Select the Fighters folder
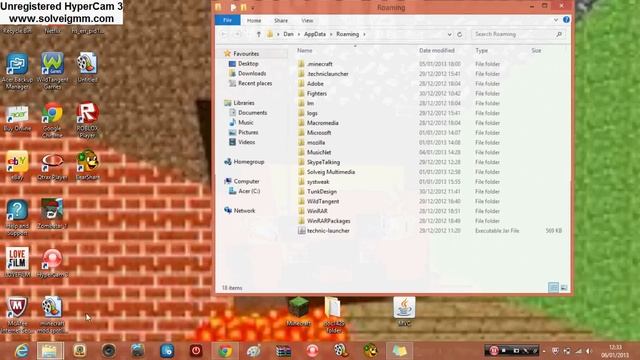Image resolution: width=640 pixels, height=360 pixels. tap(317, 93)
